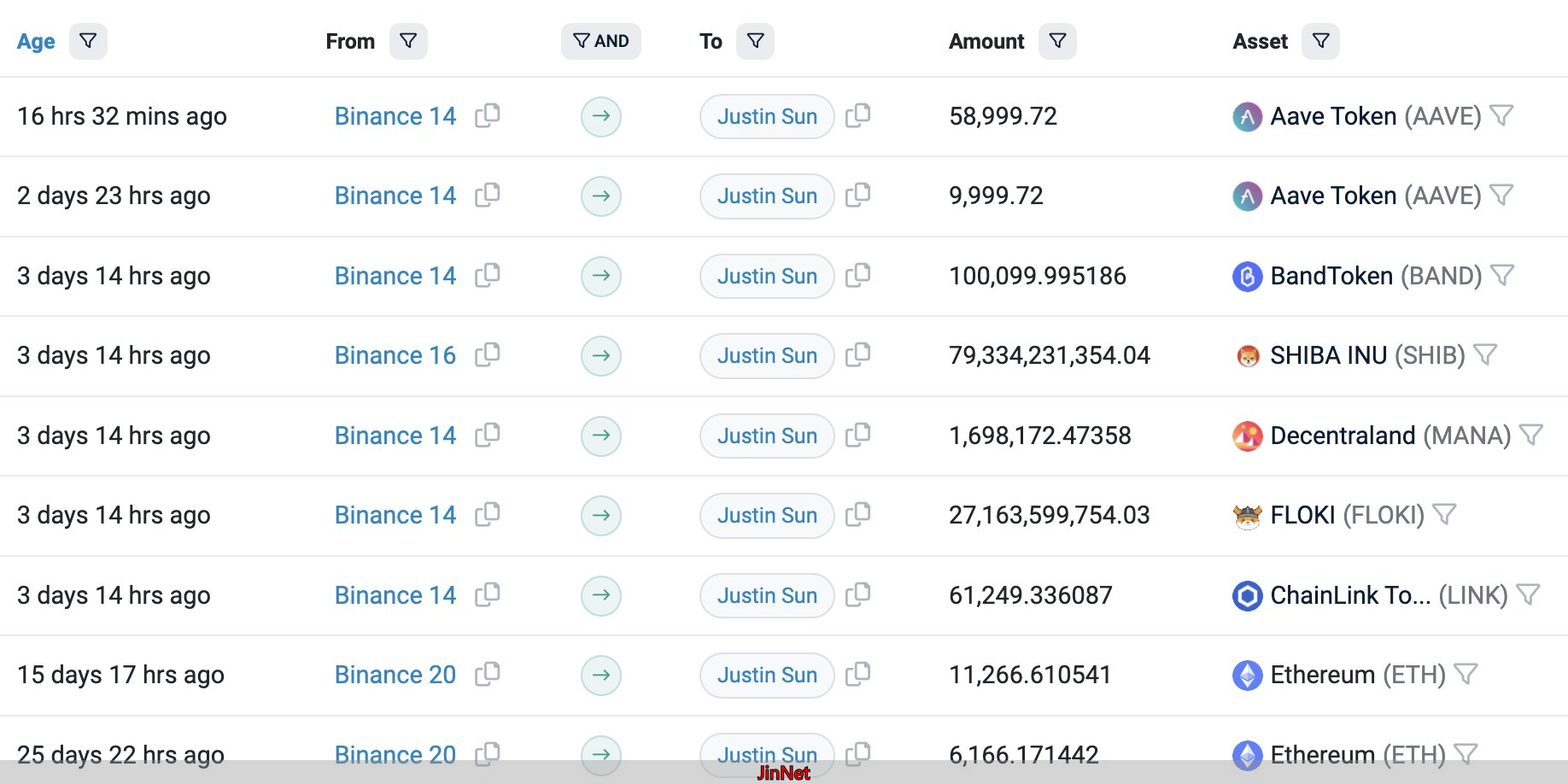This screenshot has width=1568, height=784.
Task: Filter by Aave Token asset in first row
Action: coord(1501,115)
